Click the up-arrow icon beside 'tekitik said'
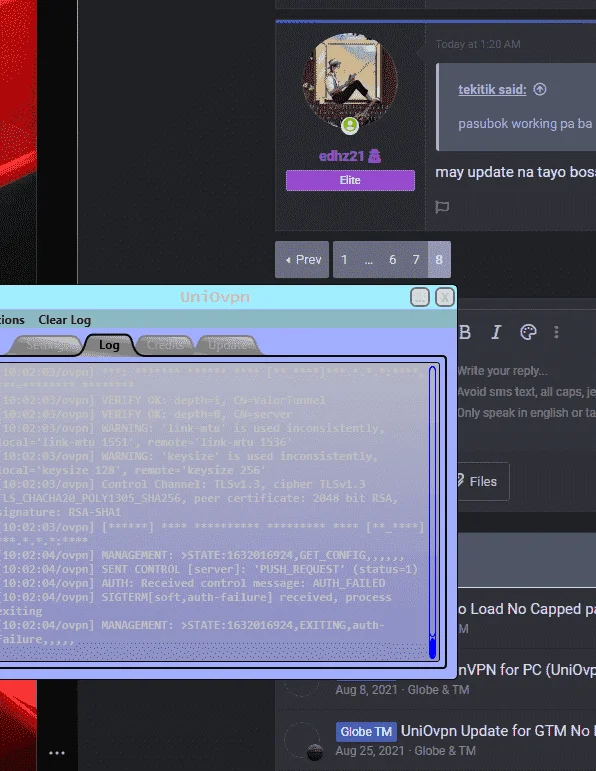The image size is (596, 771). pos(540,89)
